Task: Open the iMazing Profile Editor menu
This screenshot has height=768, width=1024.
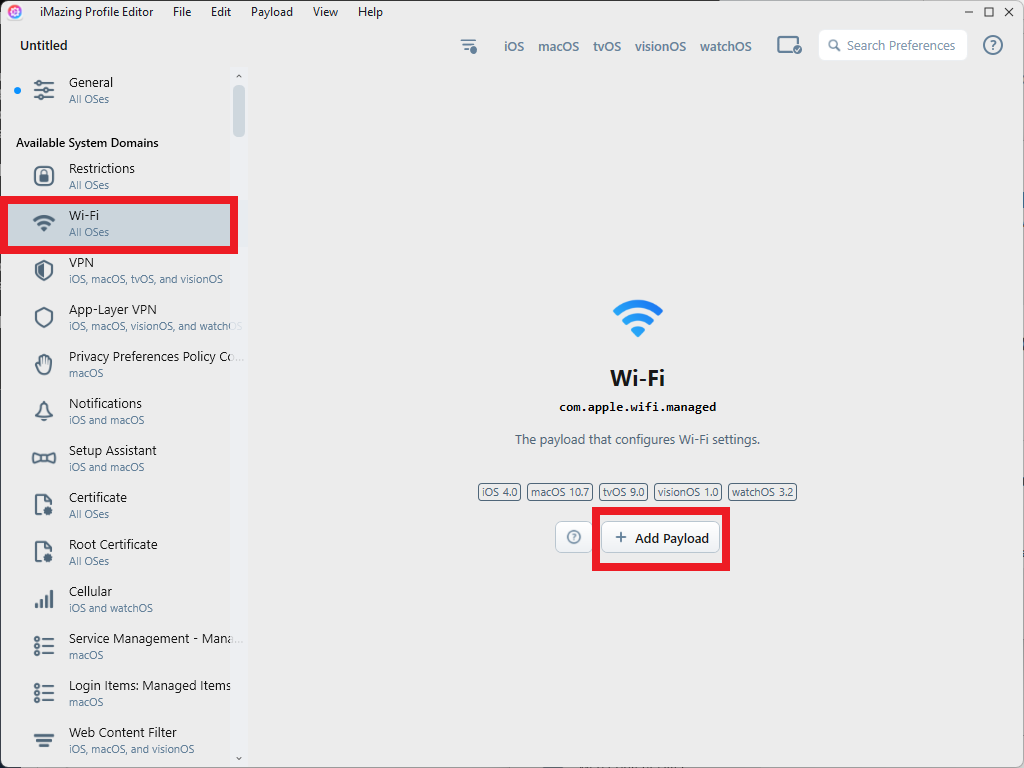Action: pyautogui.click(x=97, y=12)
